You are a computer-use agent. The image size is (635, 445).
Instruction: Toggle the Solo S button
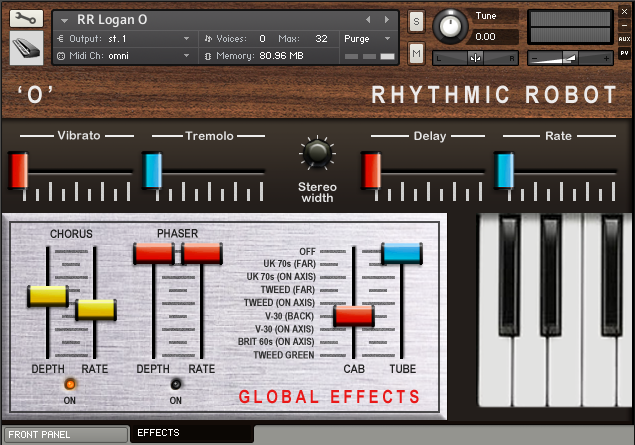(416, 21)
